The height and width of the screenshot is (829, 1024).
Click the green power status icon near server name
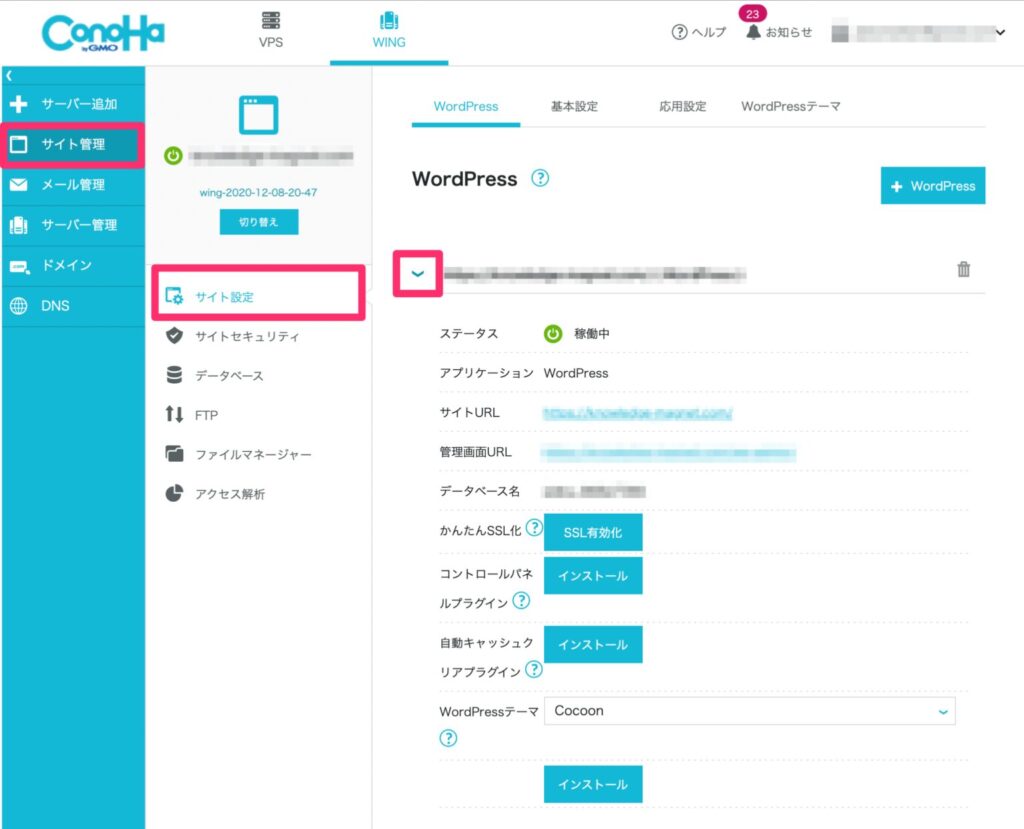(x=173, y=156)
